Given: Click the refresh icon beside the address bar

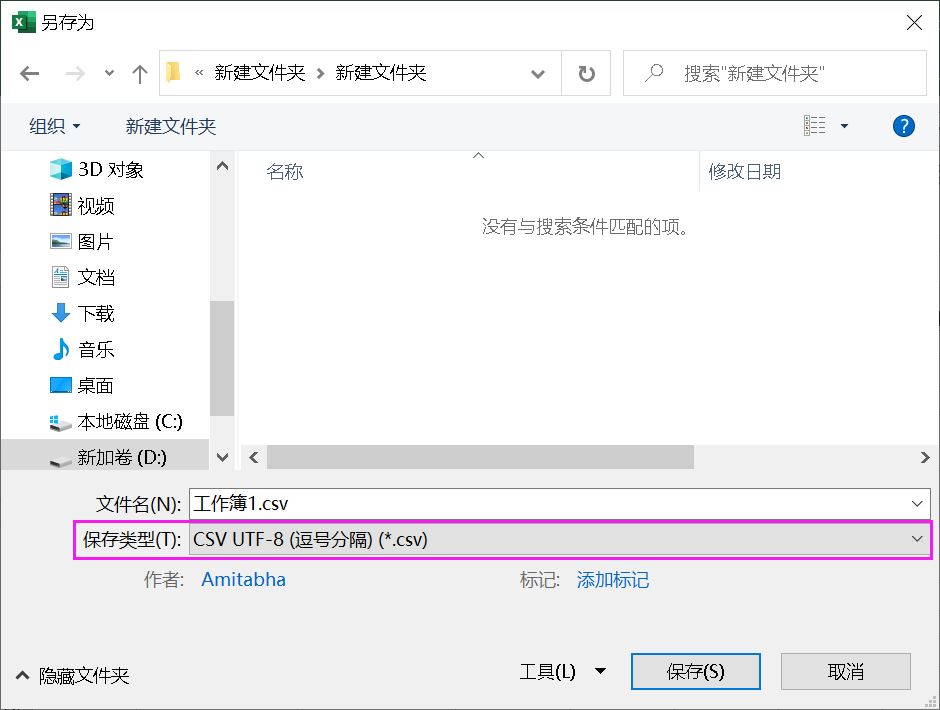Looking at the screenshot, I should [585, 73].
